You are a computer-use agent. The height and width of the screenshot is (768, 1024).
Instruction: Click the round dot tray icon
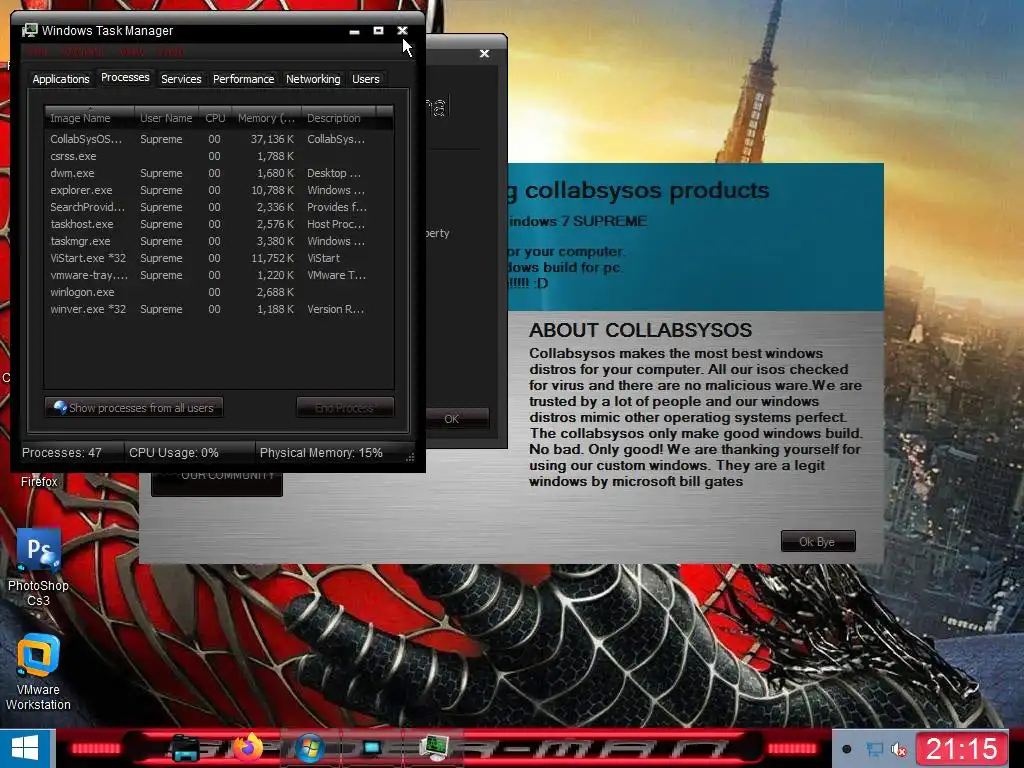(846, 749)
